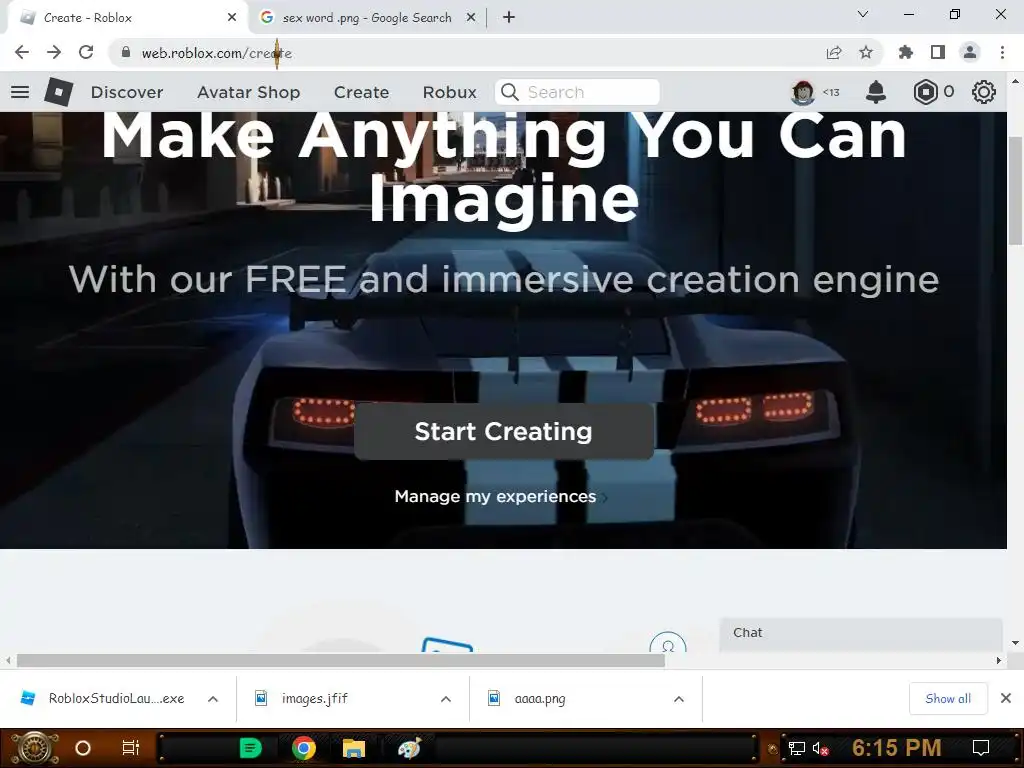
Task: Open the Manage my experiences link
Action: pyautogui.click(x=495, y=496)
